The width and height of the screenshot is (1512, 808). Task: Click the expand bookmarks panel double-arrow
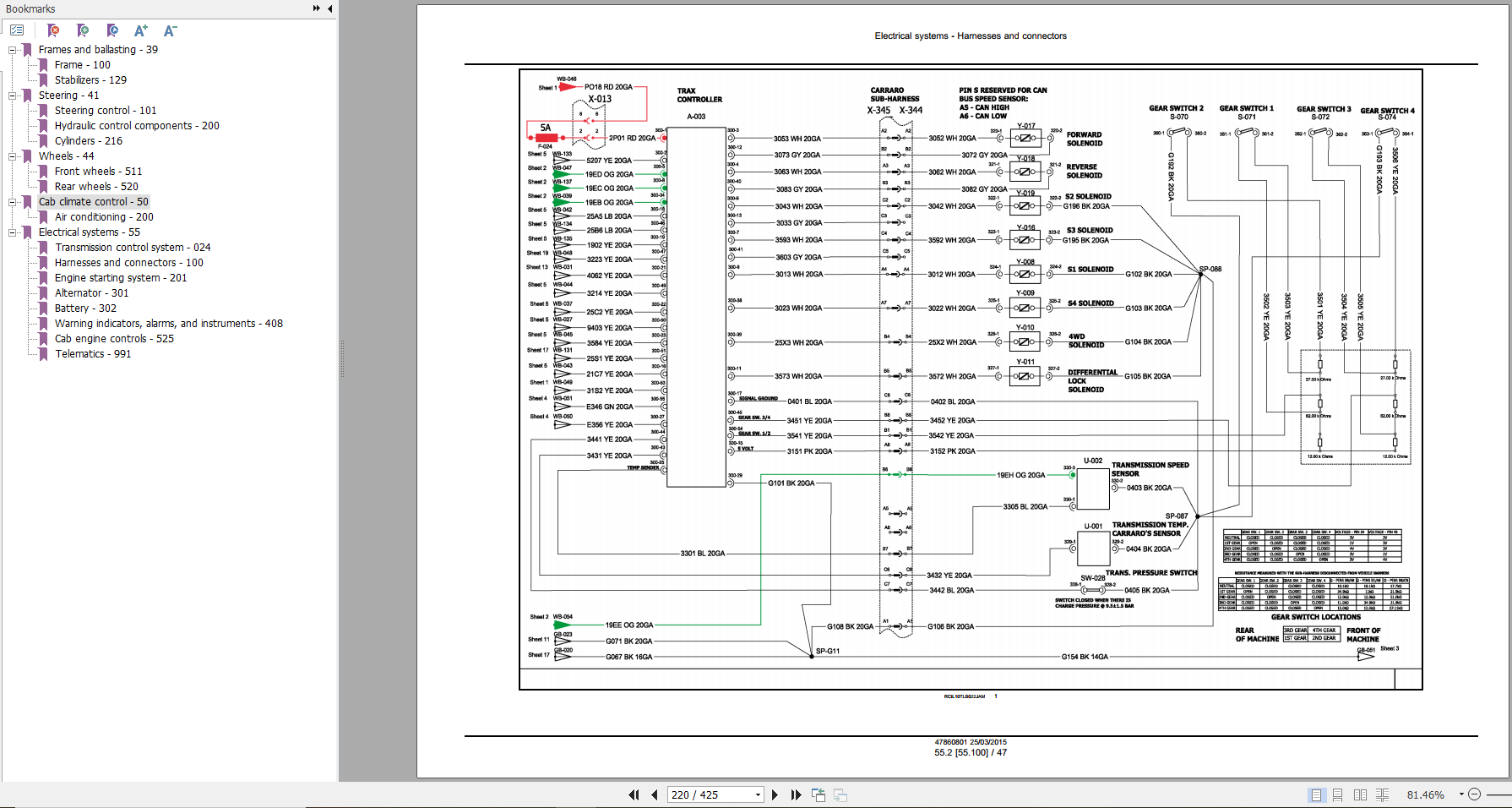click(x=317, y=8)
